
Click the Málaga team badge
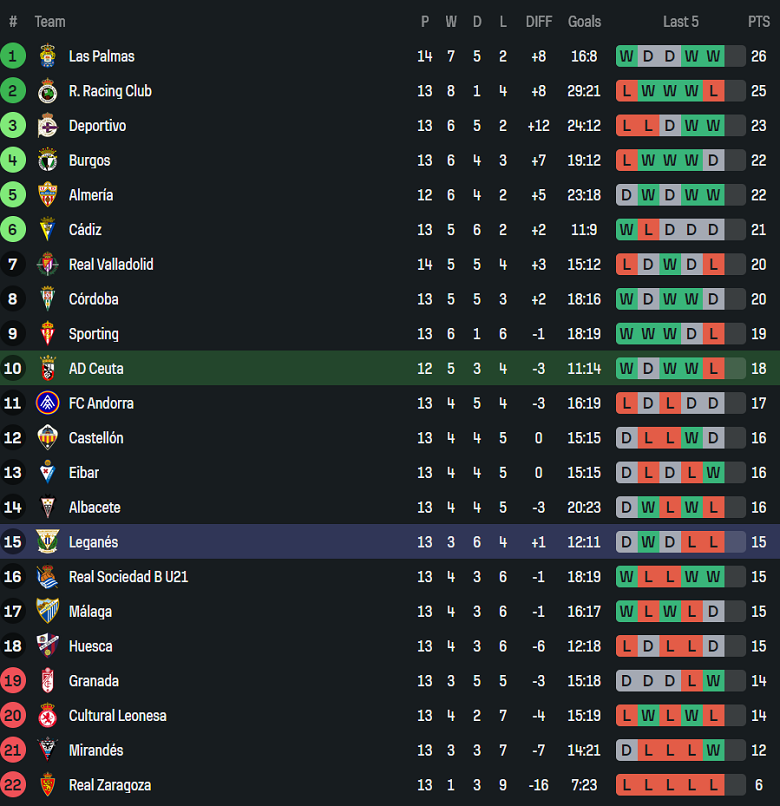47,611
